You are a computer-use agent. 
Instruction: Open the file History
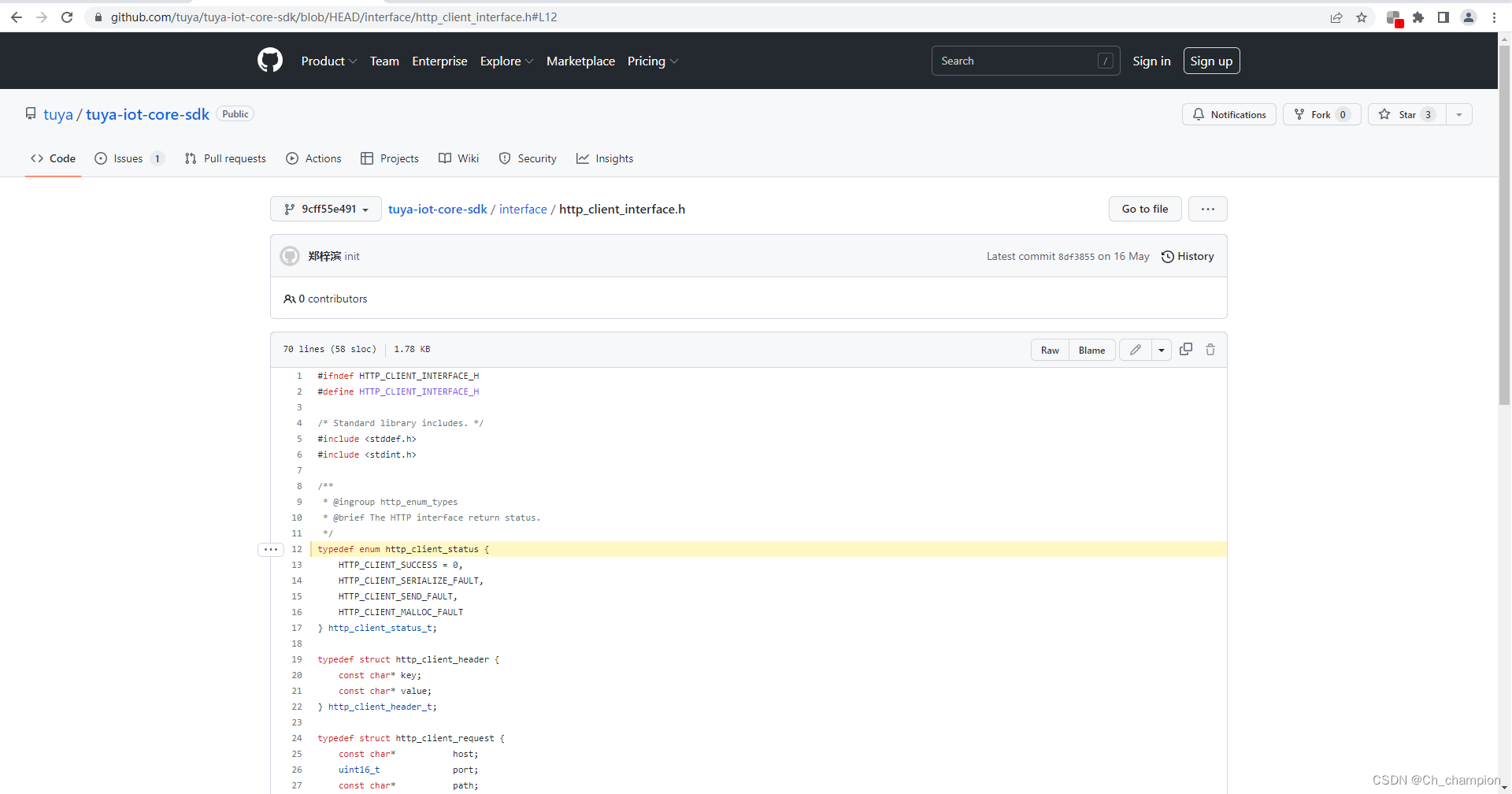[x=1188, y=256]
